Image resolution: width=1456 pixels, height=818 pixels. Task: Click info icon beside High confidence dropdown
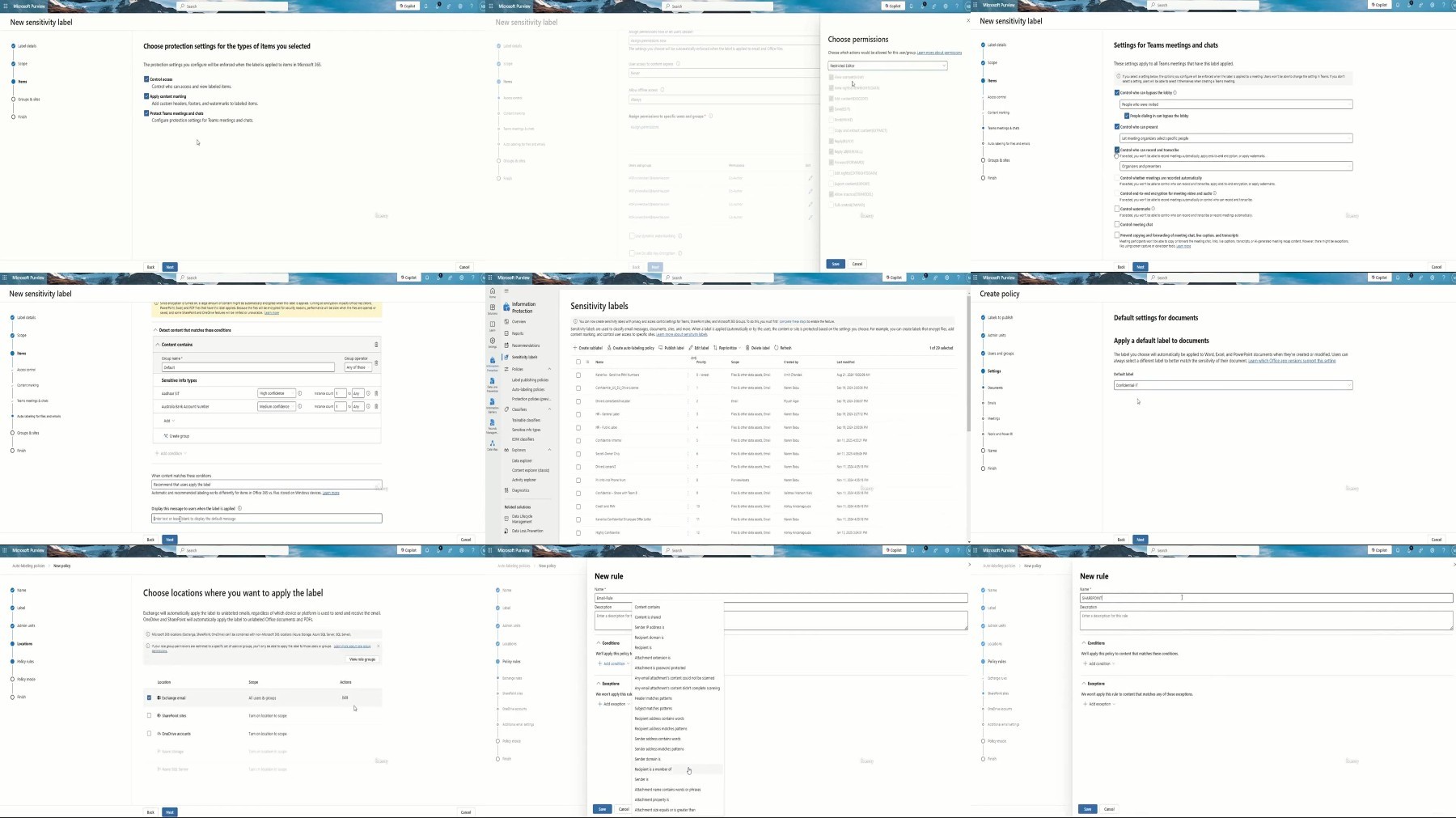pos(299,393)
